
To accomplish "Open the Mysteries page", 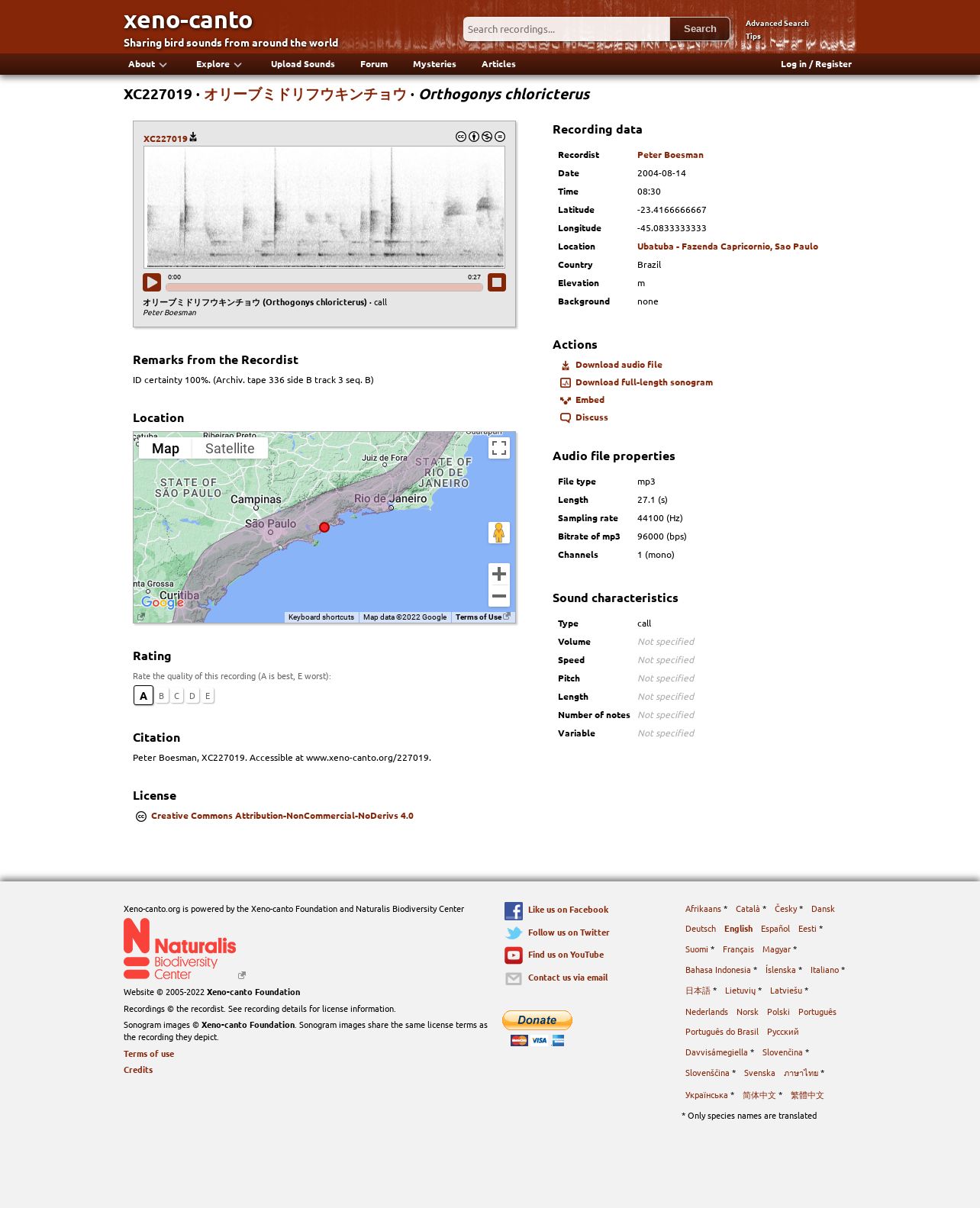I will (434, 64).
